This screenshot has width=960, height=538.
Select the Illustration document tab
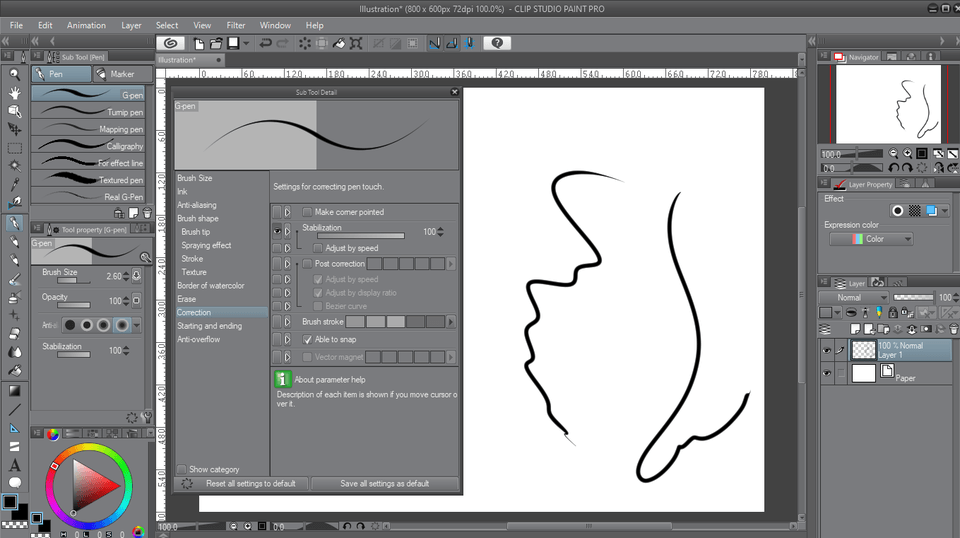click(189, 60)
